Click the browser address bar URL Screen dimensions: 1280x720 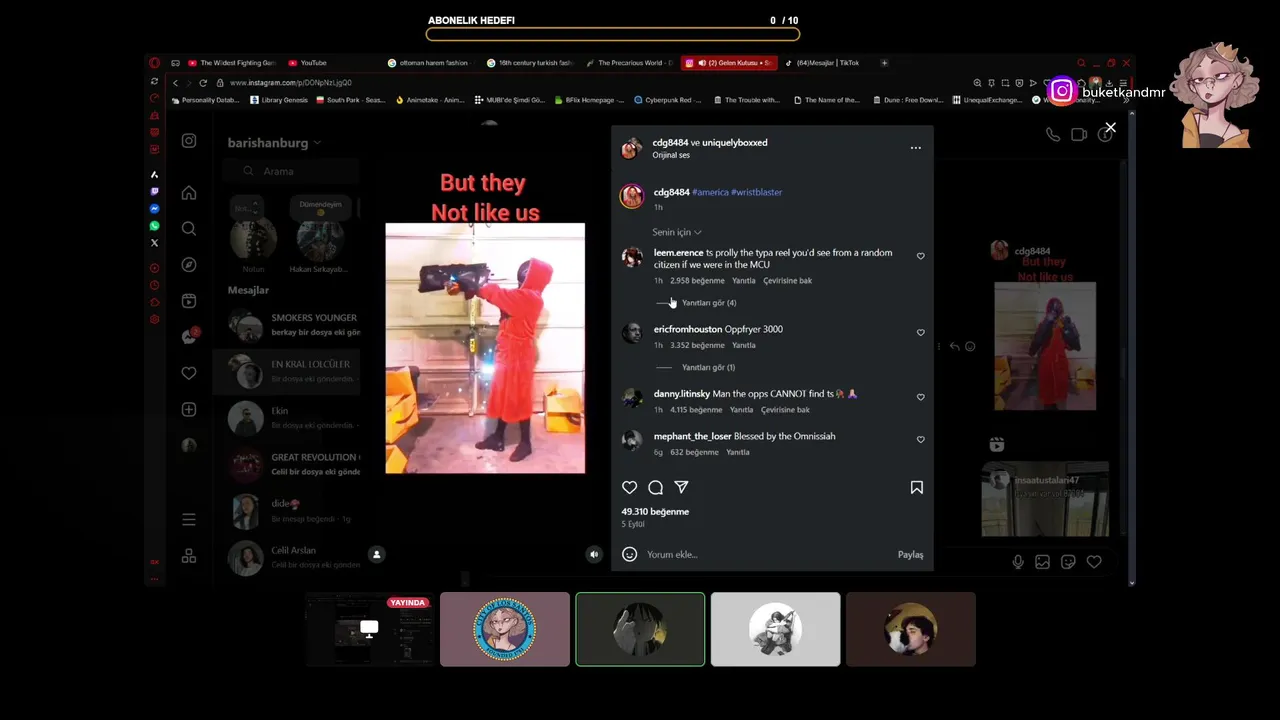(x=291, y=83)
